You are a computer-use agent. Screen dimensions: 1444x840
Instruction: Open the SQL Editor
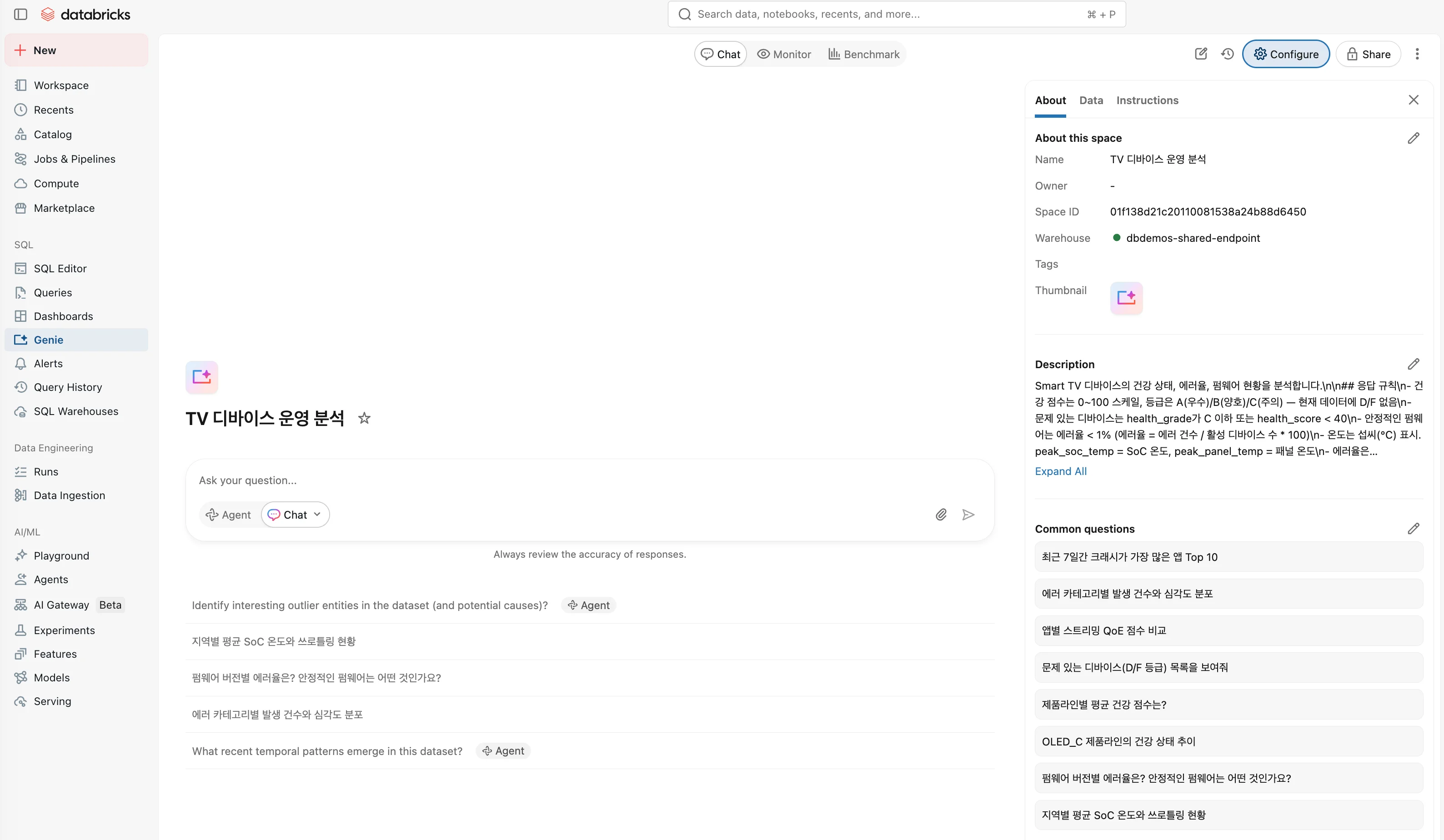pos(76,269)
